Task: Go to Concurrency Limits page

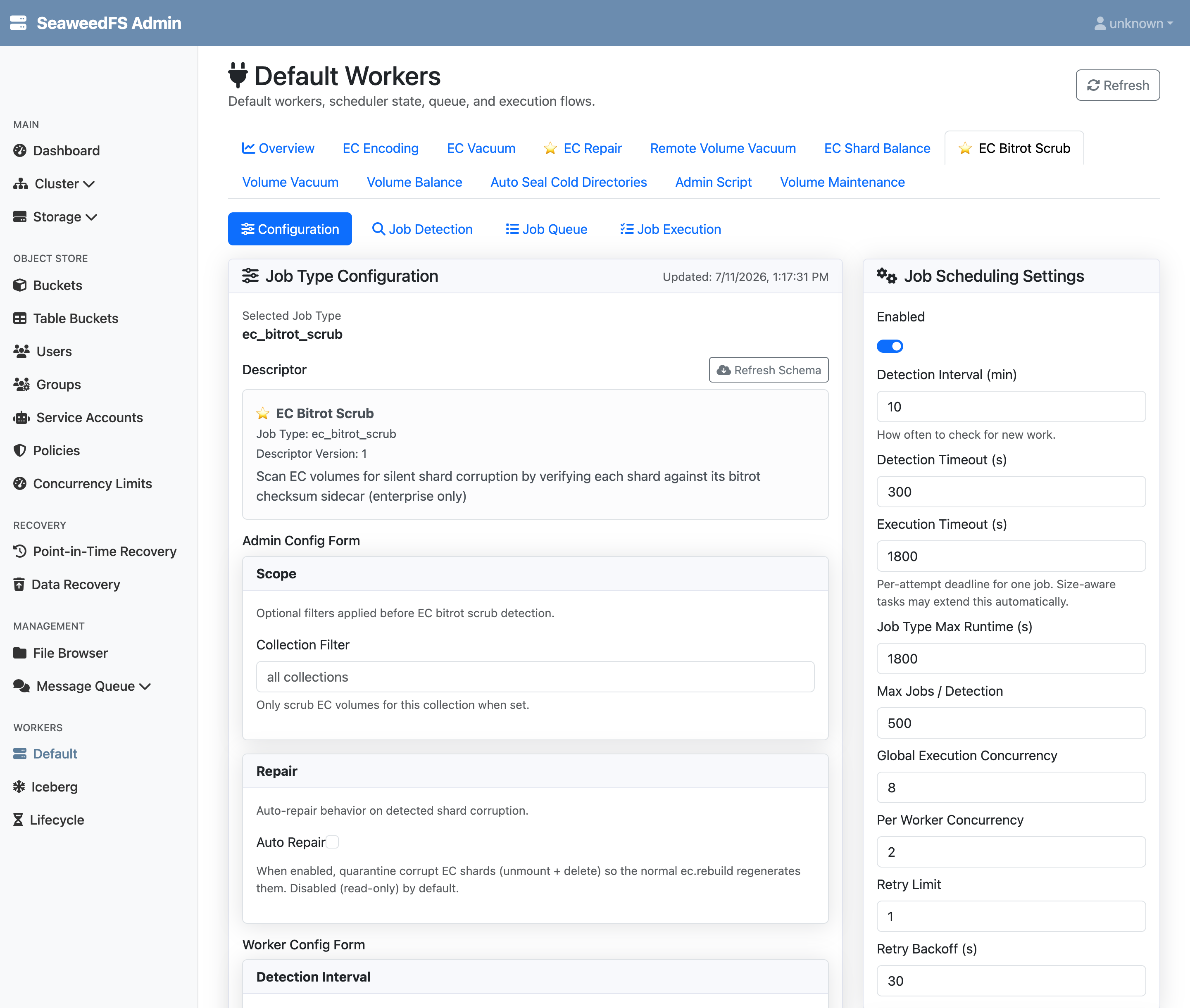Action: pyautogui.click(x=93, y=483)
